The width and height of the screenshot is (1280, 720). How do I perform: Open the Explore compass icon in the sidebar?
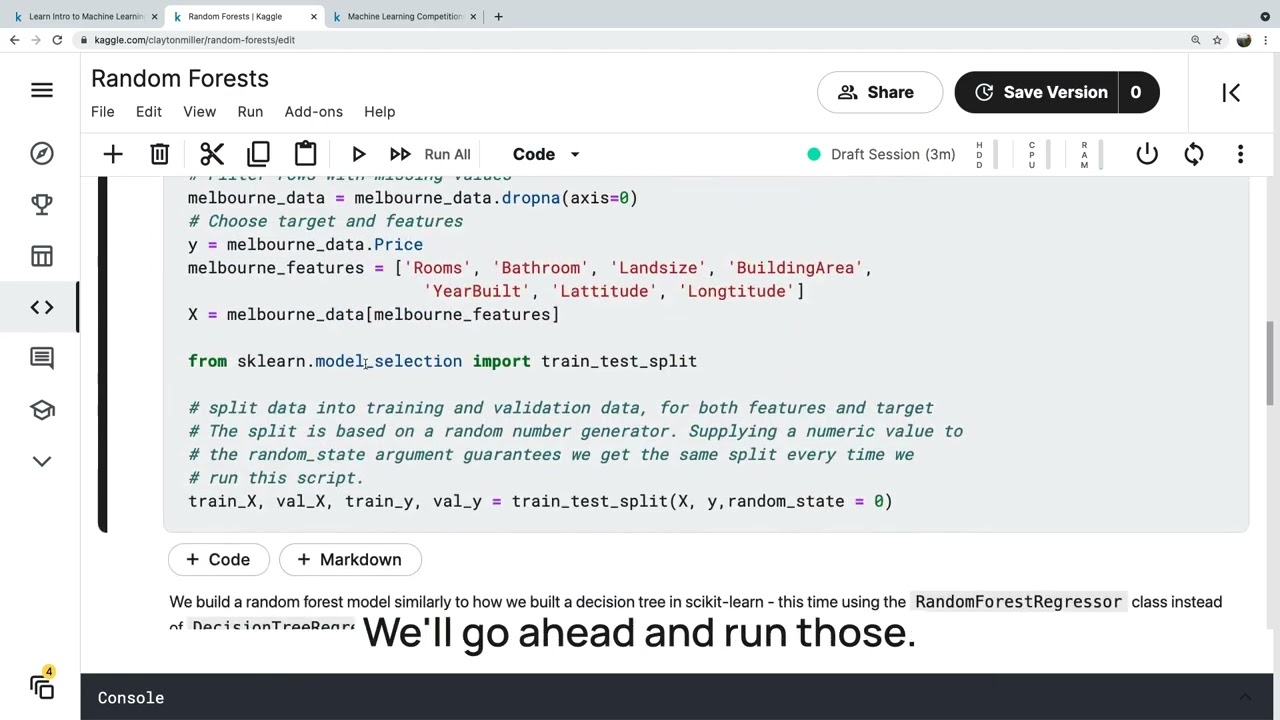(41, 153)
